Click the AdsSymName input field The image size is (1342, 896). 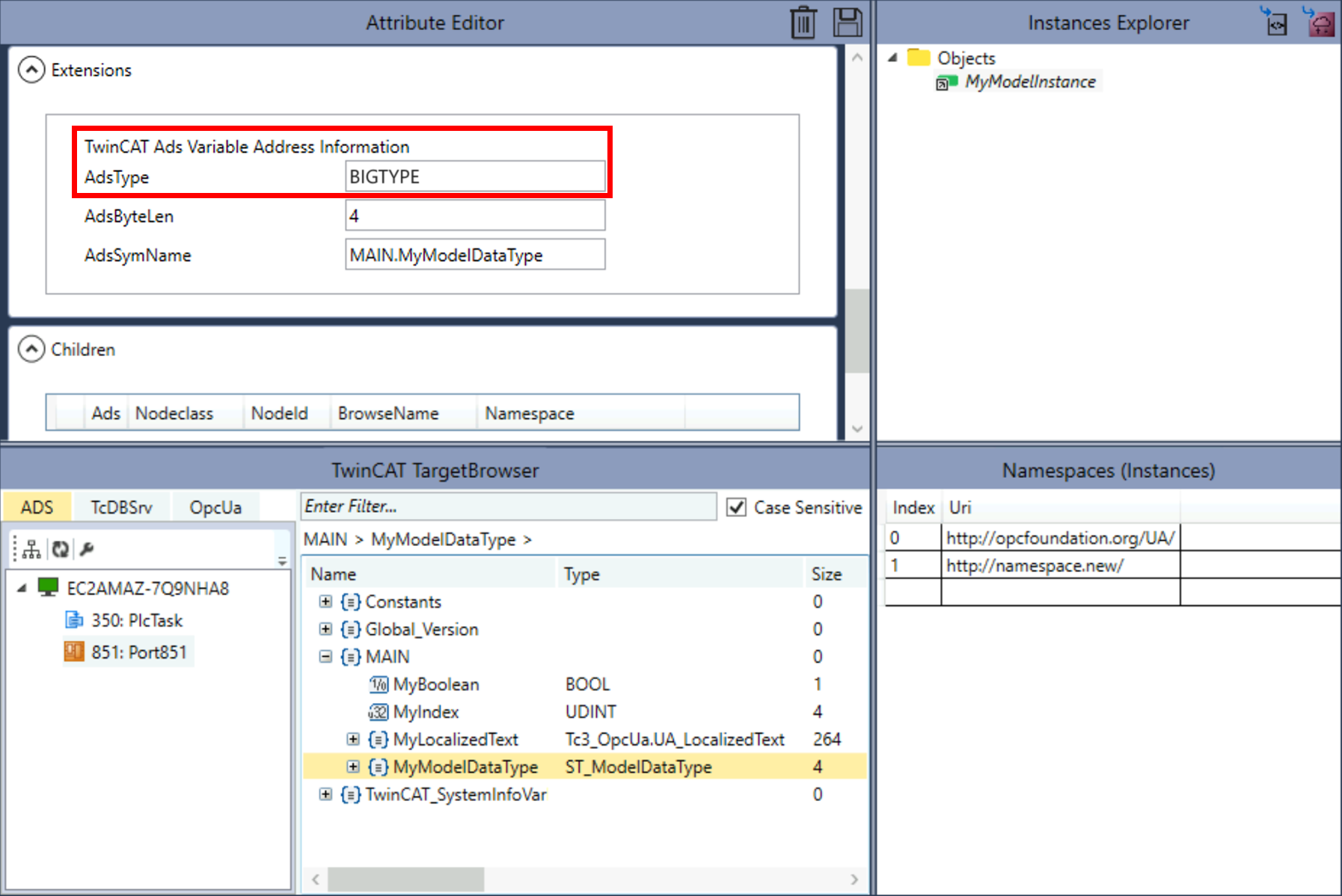(475, 254)
